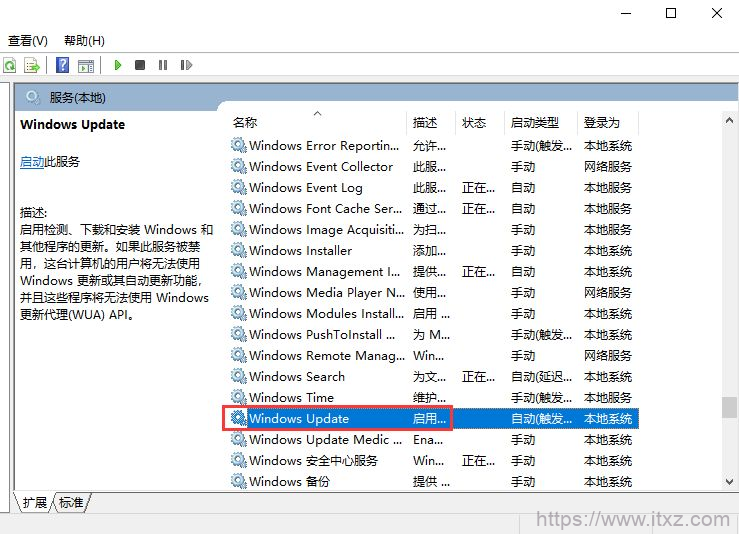Close the Services window

(717, 13)
